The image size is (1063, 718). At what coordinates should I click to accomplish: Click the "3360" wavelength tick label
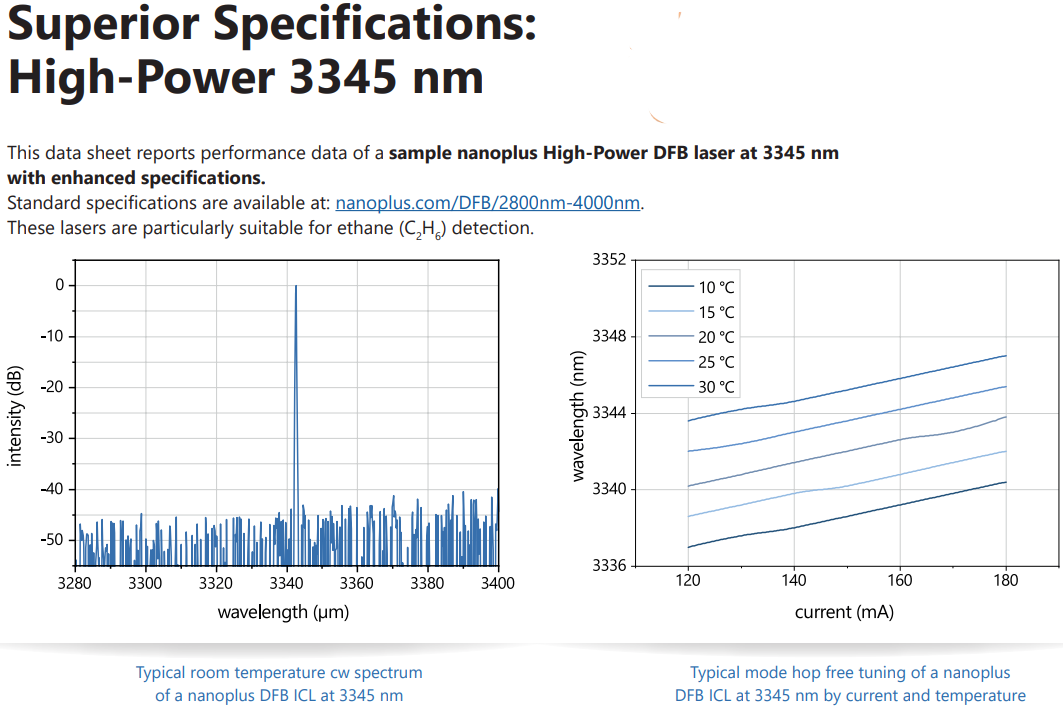coord(357,583)
